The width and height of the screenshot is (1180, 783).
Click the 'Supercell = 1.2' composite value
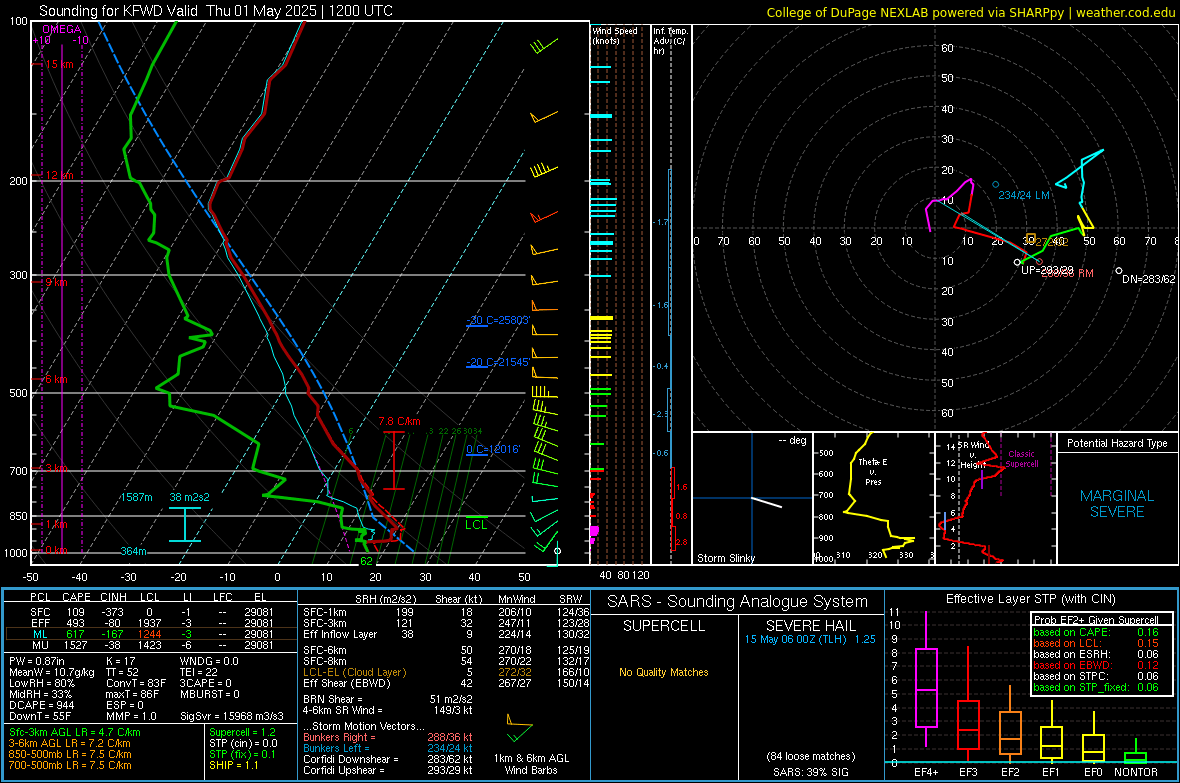click(242, 732)
